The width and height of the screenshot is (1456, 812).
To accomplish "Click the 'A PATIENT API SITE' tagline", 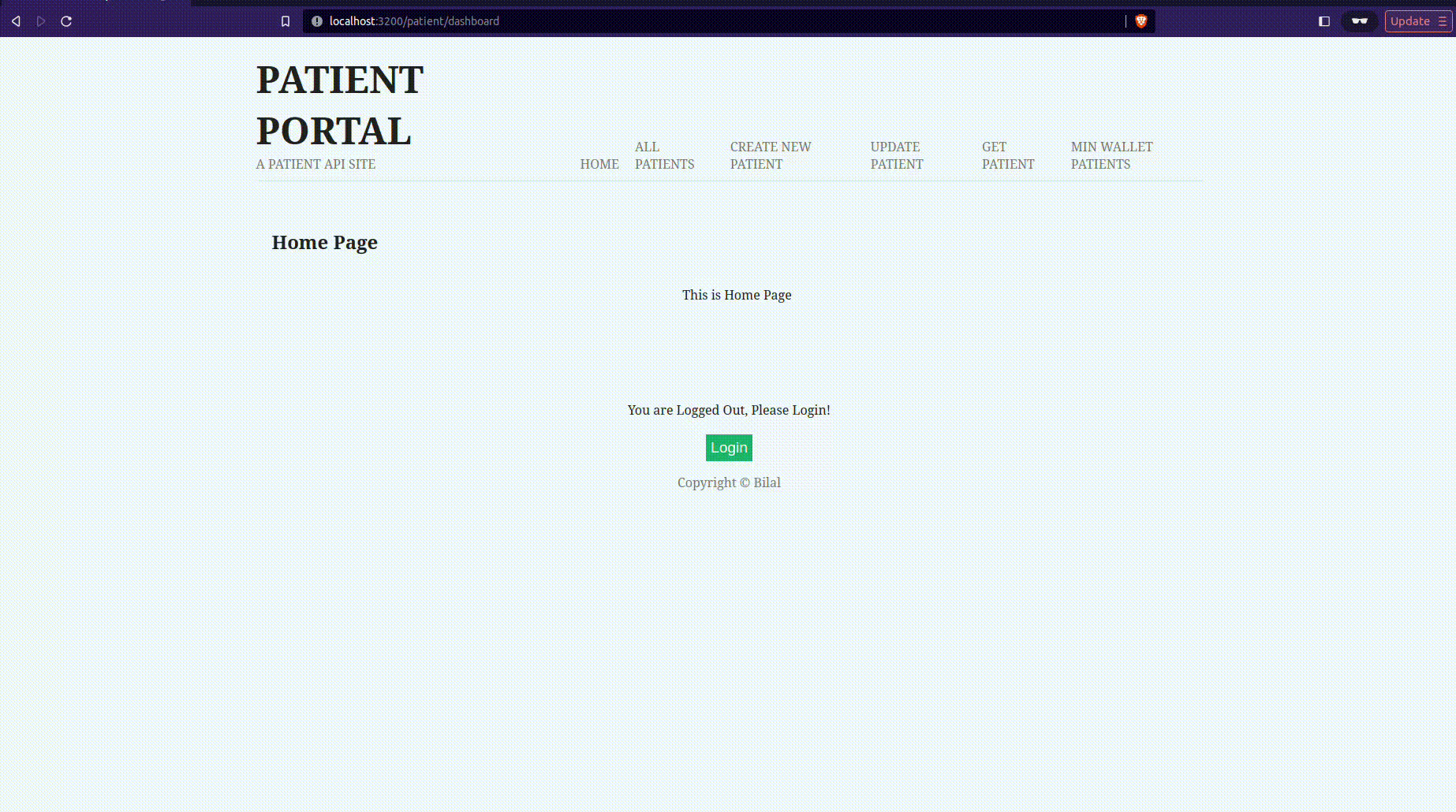I will coord(315,164).
